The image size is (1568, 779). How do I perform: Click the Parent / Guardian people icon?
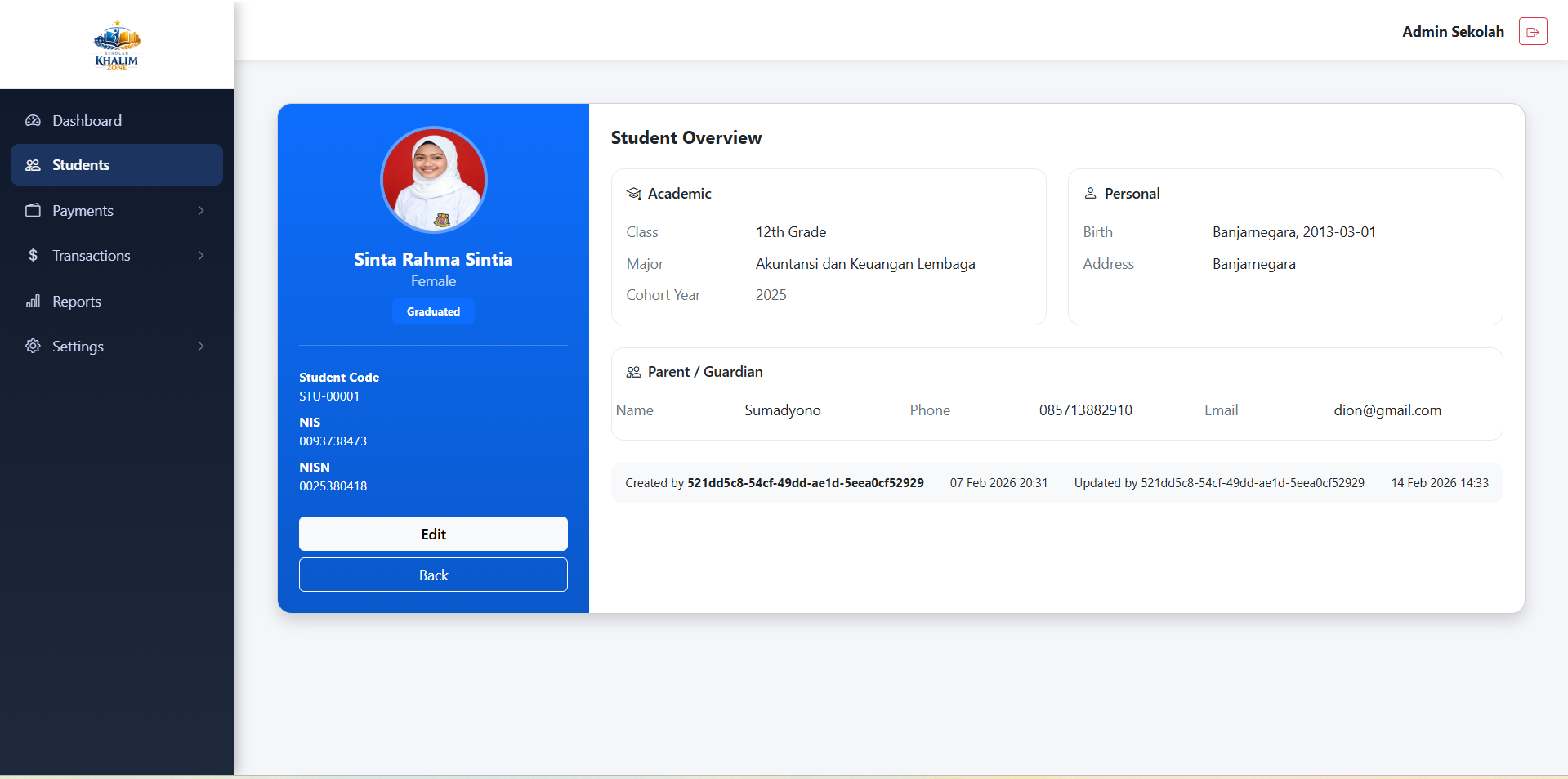[x=633, y=372]
